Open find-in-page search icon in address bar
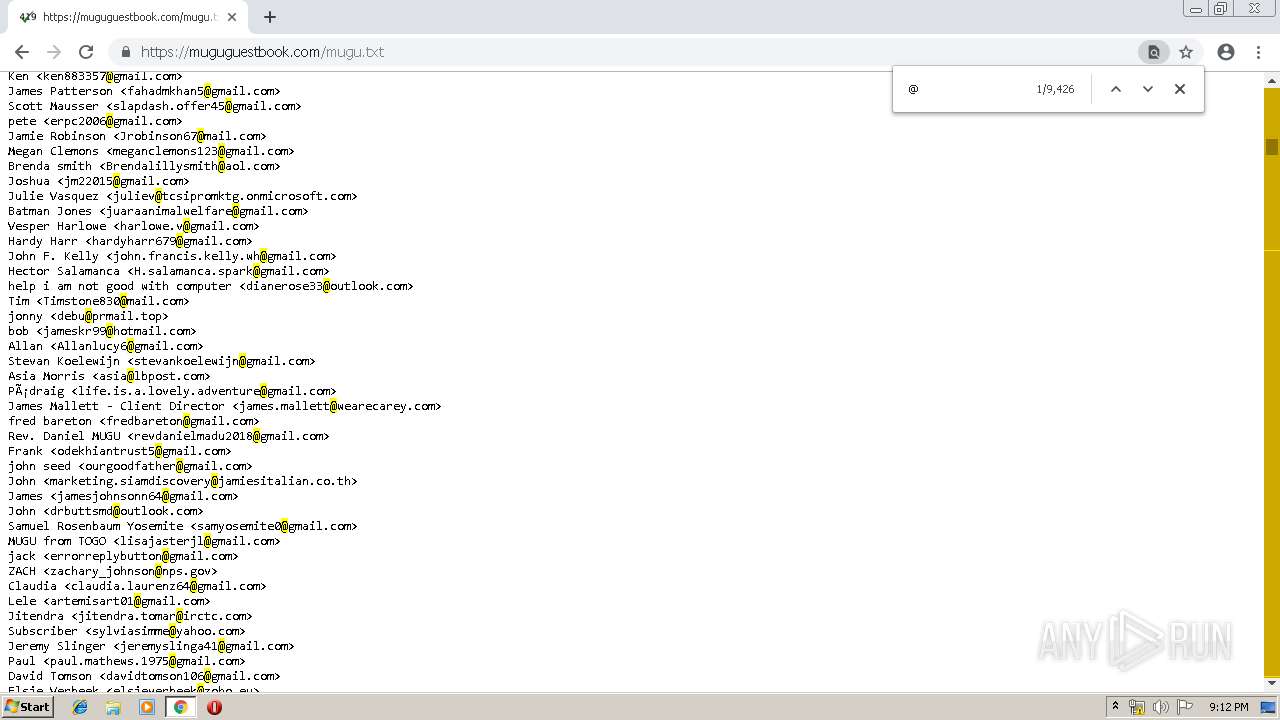 pyautogui.click(x=1153, y=52)
